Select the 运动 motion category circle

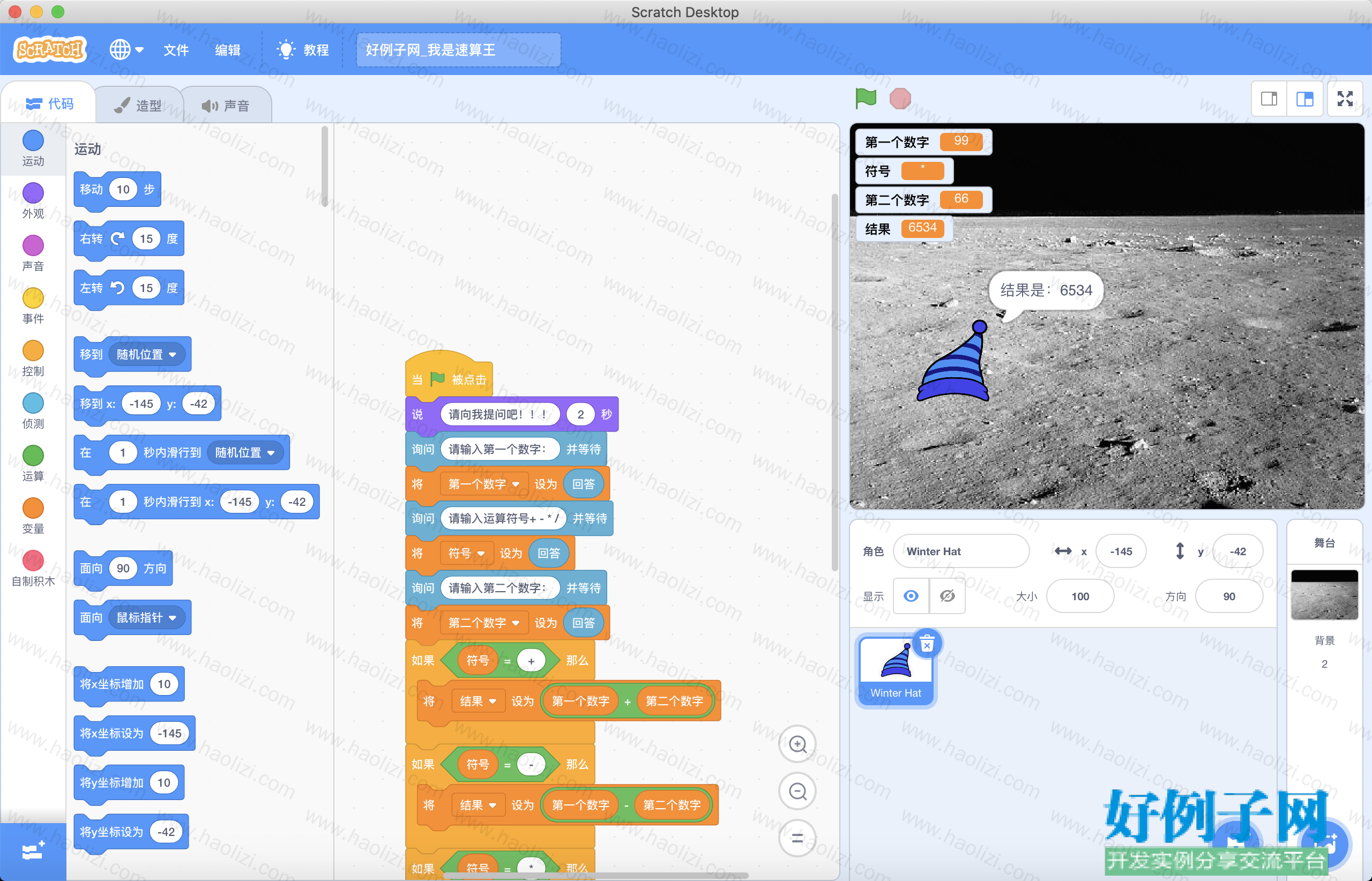tap(33, 141)
